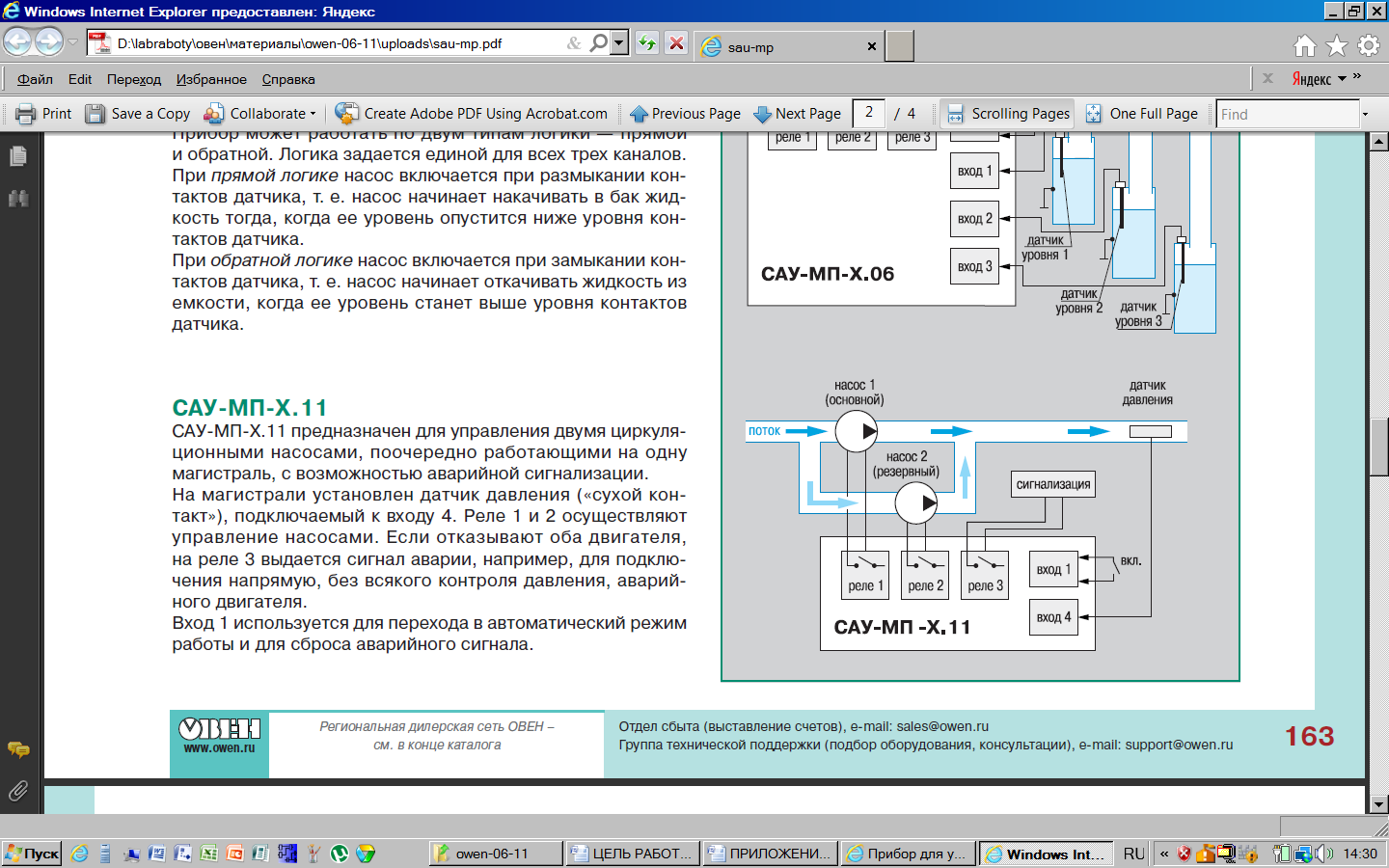Screen dimensions: 1389x868
Task: Click the Save a Copy diskette icon
Action: [x=95, y=114]
